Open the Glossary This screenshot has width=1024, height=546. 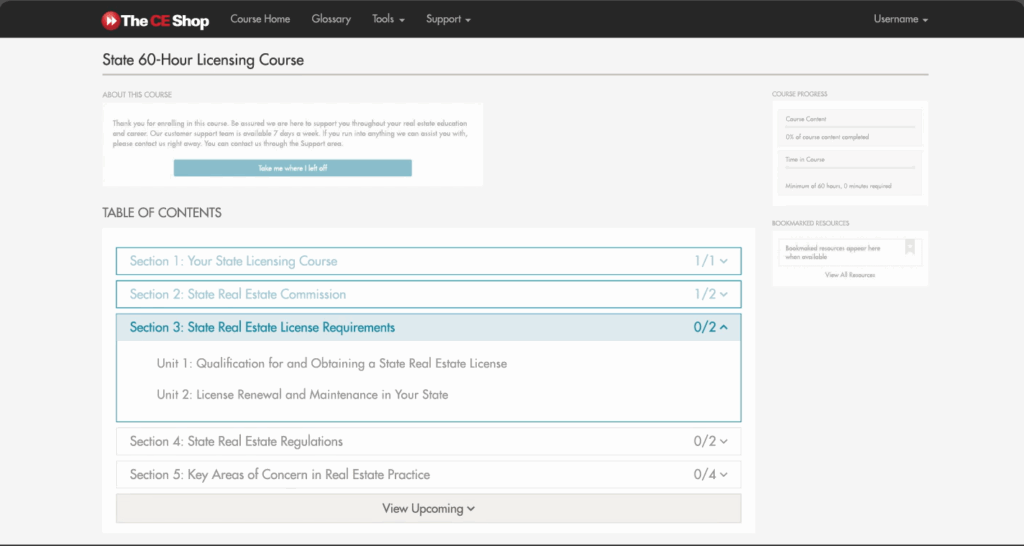pyautogui.click(x=331, y=19)
